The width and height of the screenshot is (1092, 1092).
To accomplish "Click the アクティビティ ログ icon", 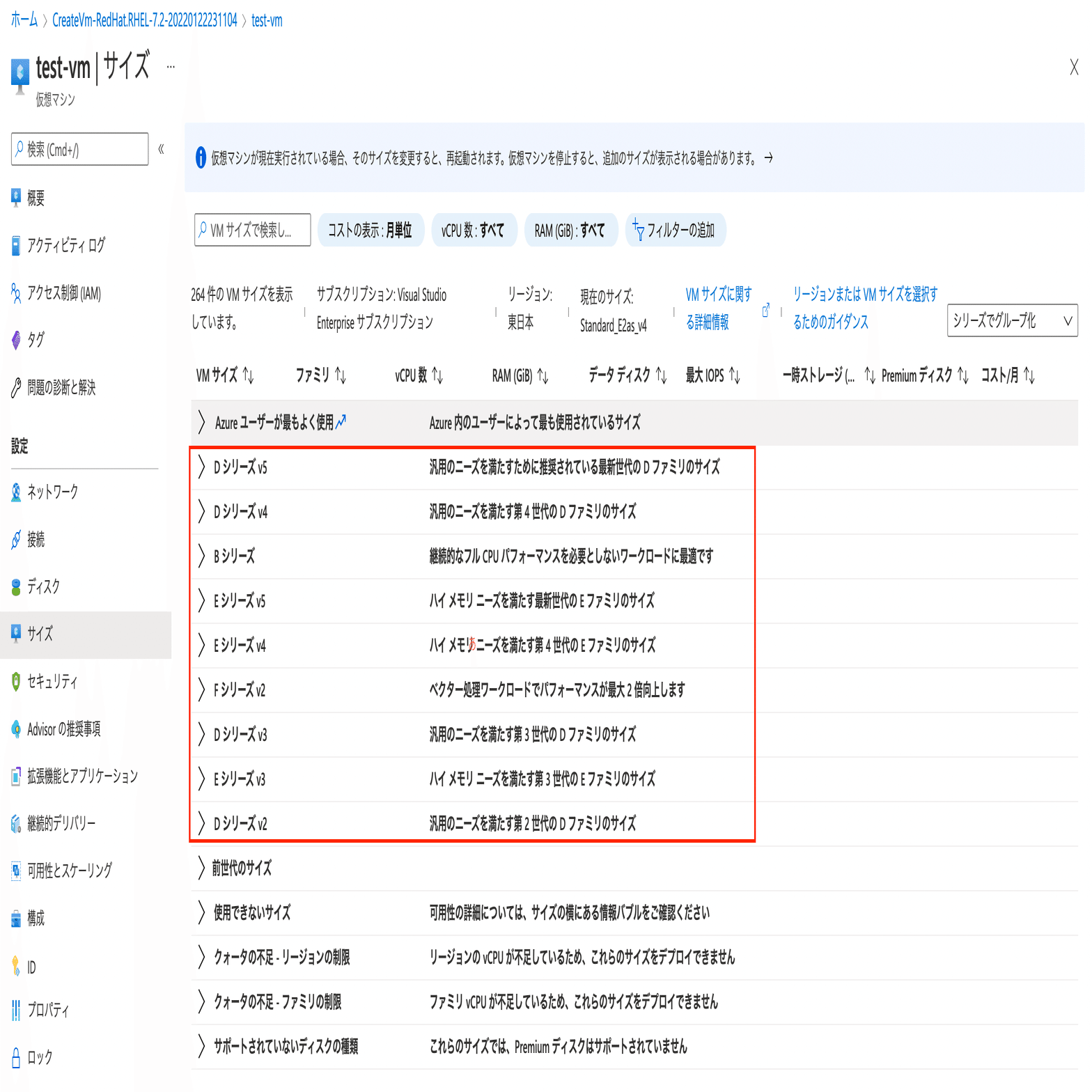I will (x=16, y=245).
